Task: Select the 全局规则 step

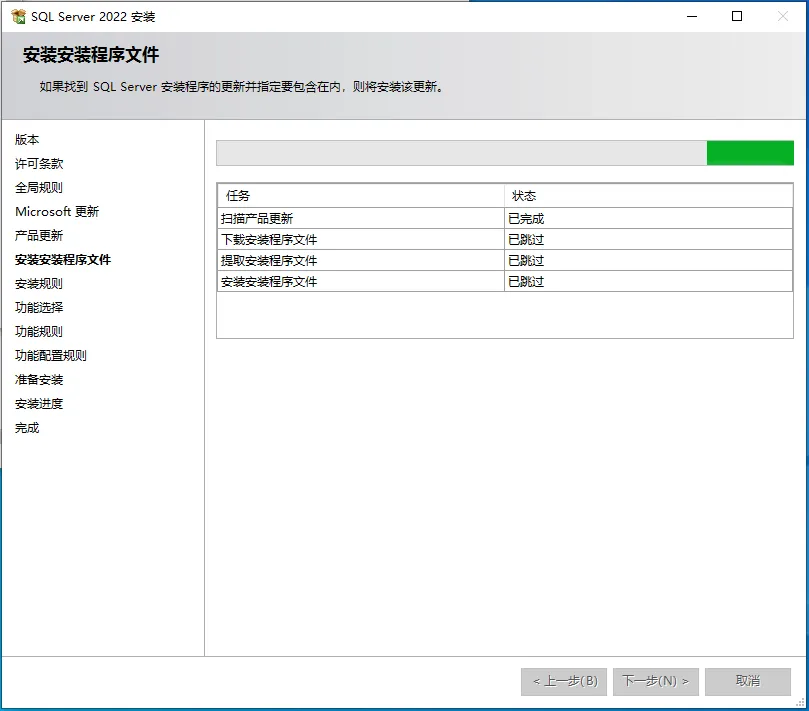Action: [x=39, y=187]
